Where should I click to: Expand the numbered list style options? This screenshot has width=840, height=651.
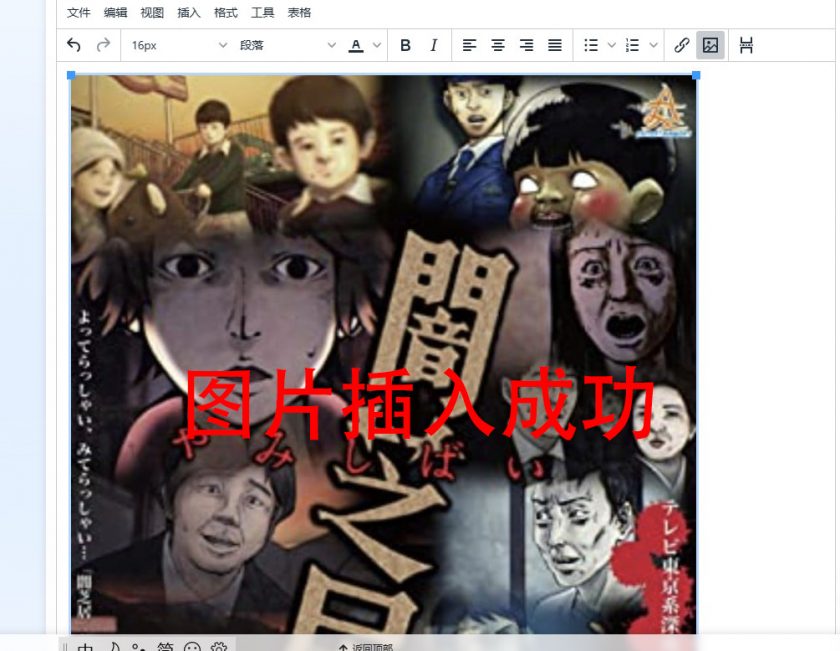click(653, 46)
